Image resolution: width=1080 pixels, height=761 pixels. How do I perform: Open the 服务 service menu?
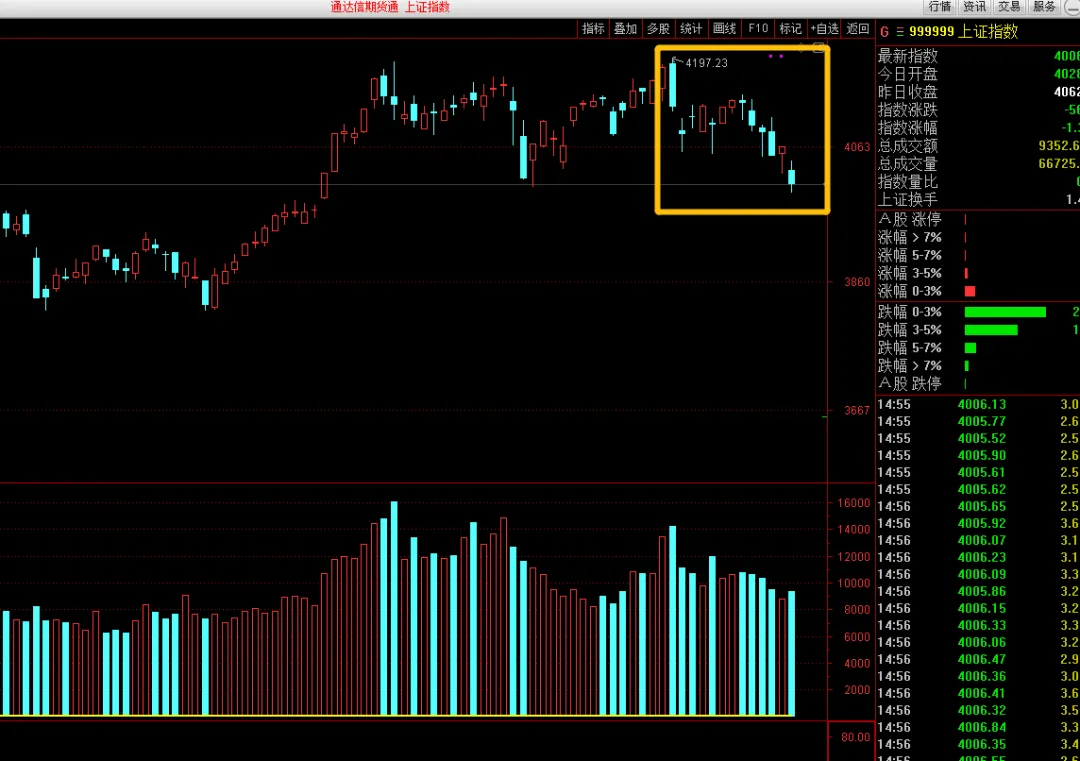1044,7
